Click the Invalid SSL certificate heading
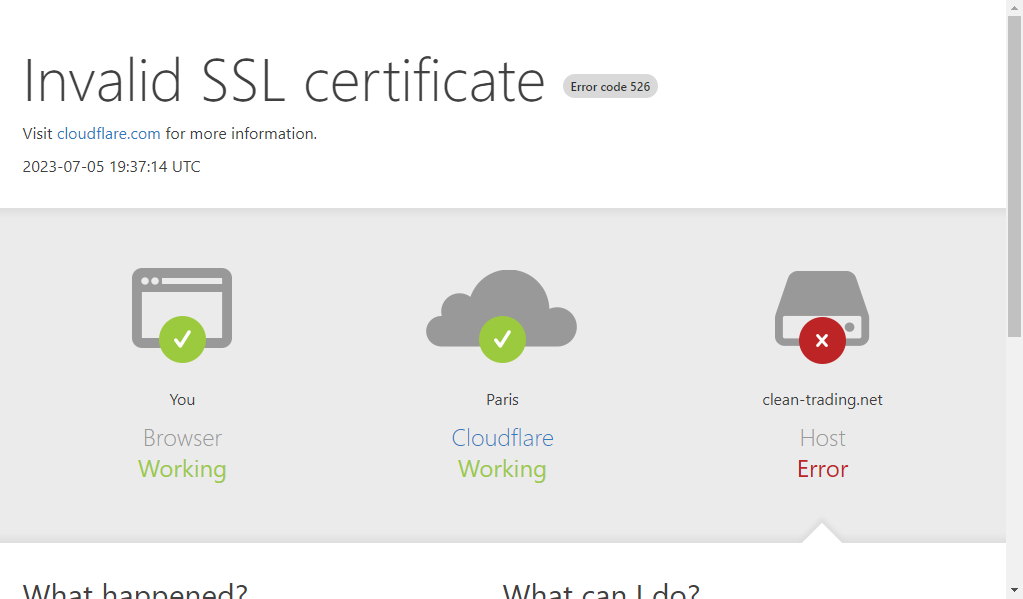The width and height of the screenshot is (1023, 599). 284,81
